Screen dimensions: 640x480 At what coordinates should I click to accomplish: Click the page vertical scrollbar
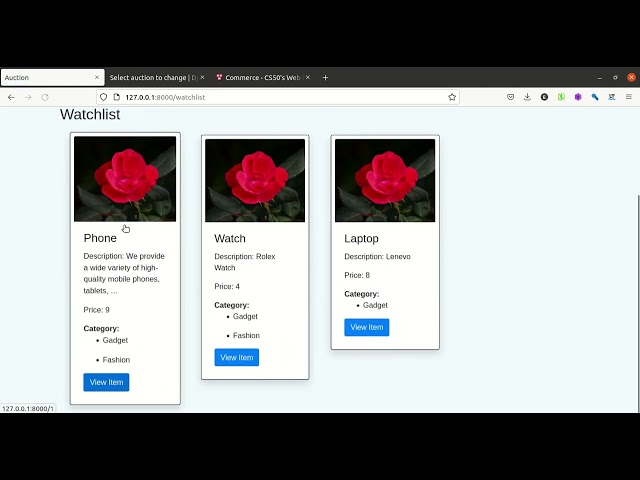[638, 304]
